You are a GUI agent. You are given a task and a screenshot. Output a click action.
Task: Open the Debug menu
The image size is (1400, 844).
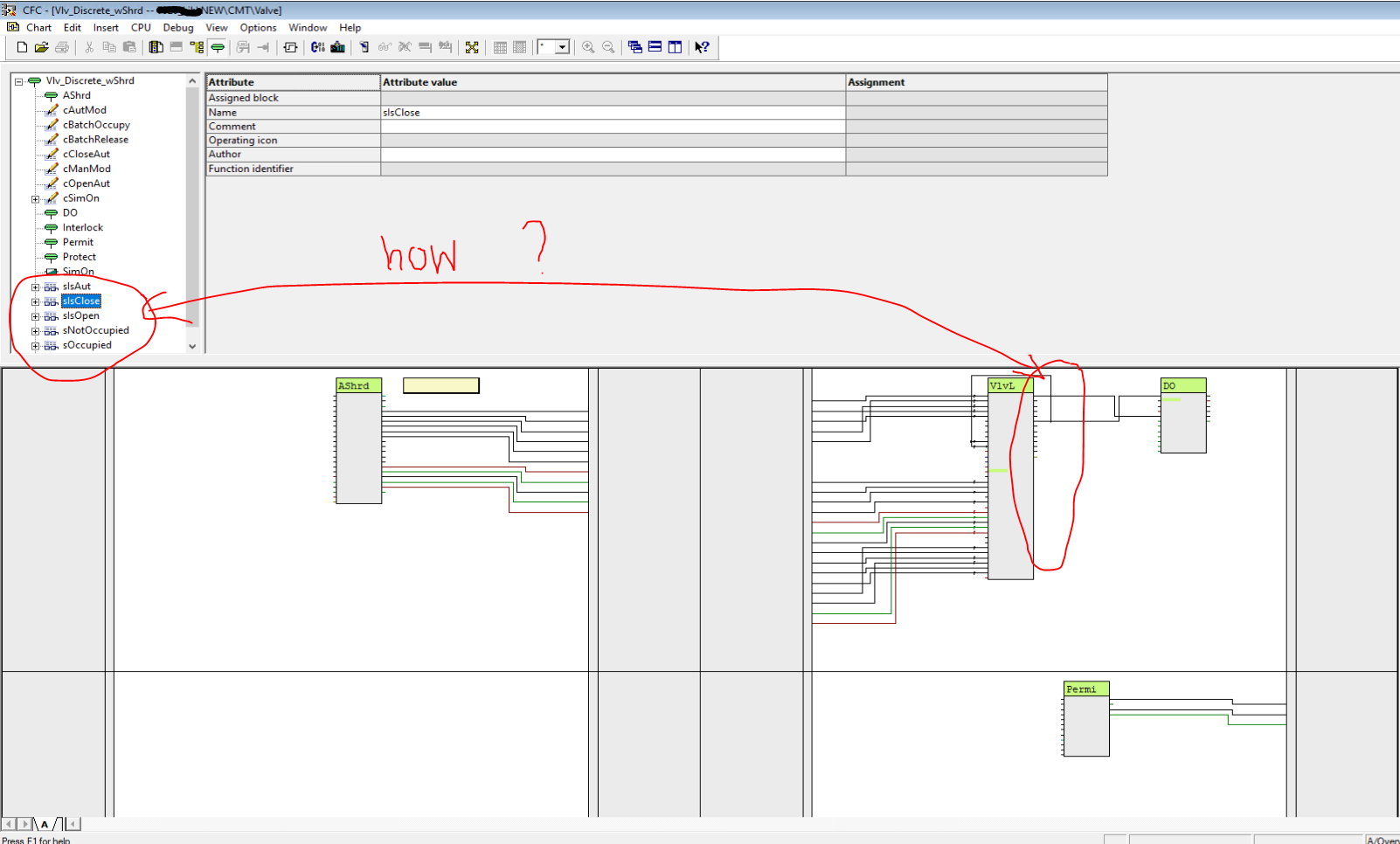click(x=178, y=27)
